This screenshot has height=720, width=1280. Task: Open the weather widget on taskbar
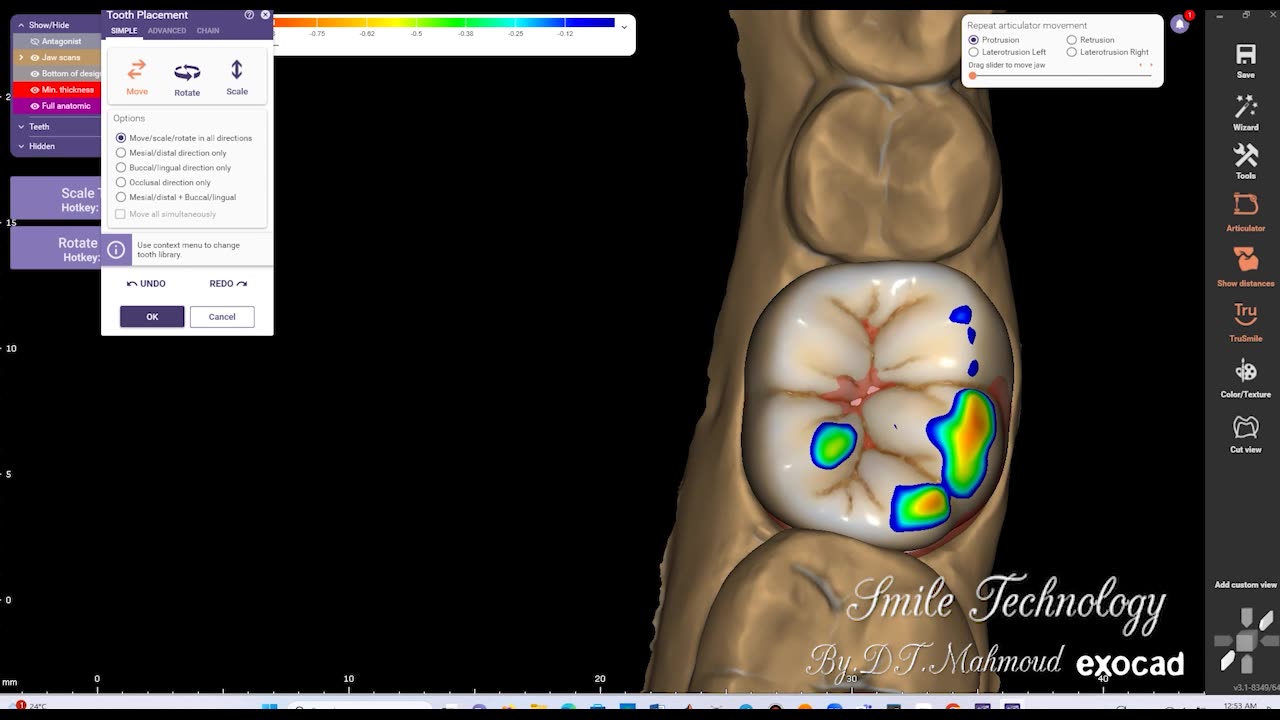click(27, 706)
